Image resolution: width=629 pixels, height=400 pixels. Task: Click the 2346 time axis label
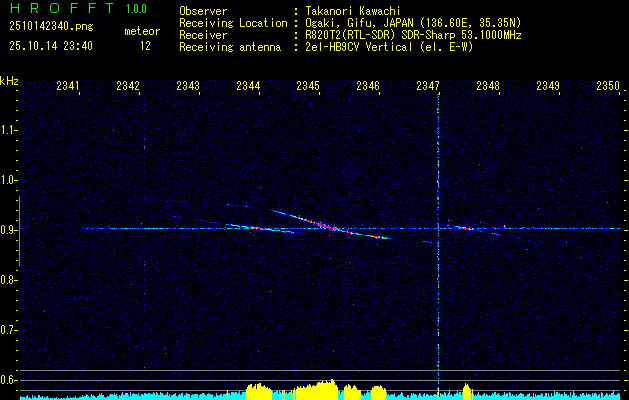pos(368,85)
